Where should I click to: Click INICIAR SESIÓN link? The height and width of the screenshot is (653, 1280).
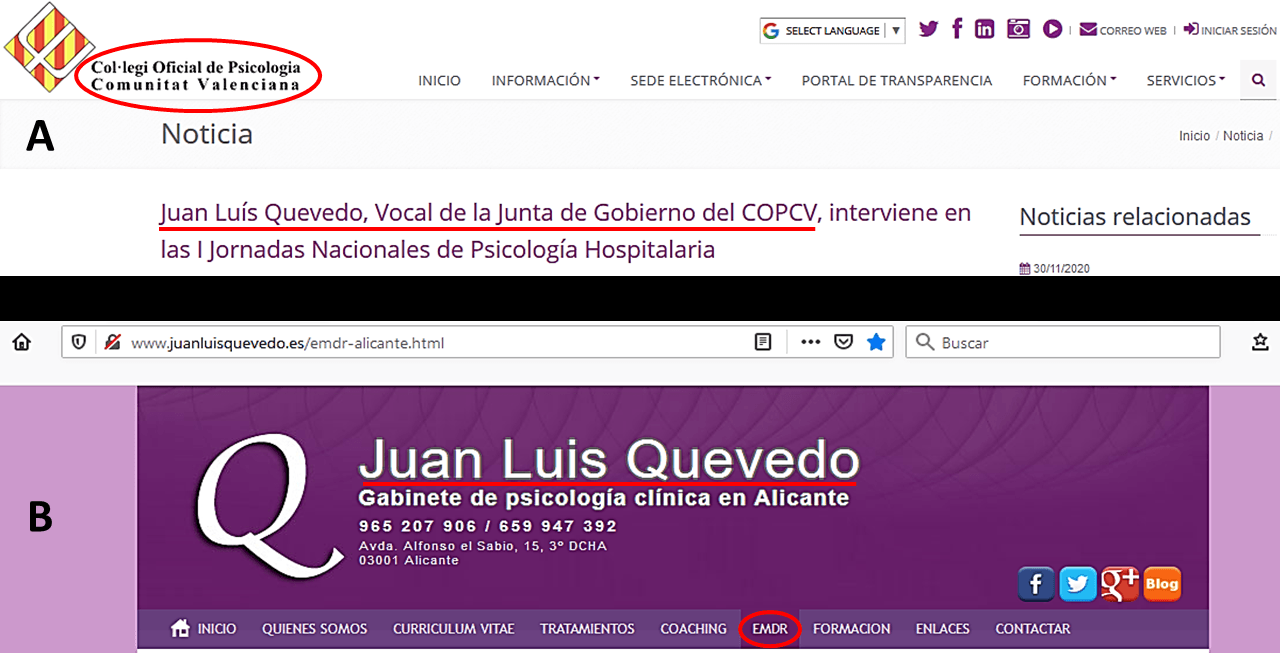click(1230, 30)
